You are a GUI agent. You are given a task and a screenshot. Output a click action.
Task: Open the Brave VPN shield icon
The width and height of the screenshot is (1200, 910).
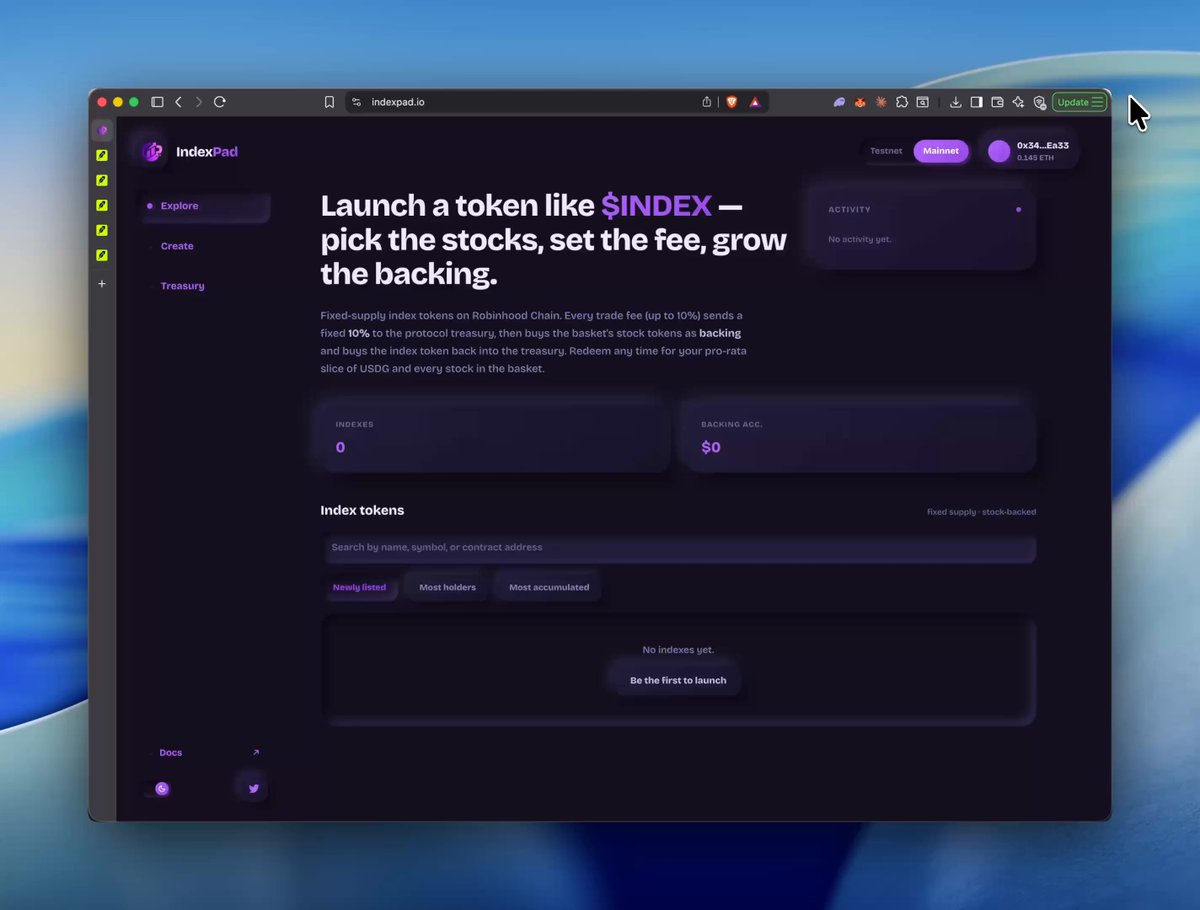click(1039, 102)
